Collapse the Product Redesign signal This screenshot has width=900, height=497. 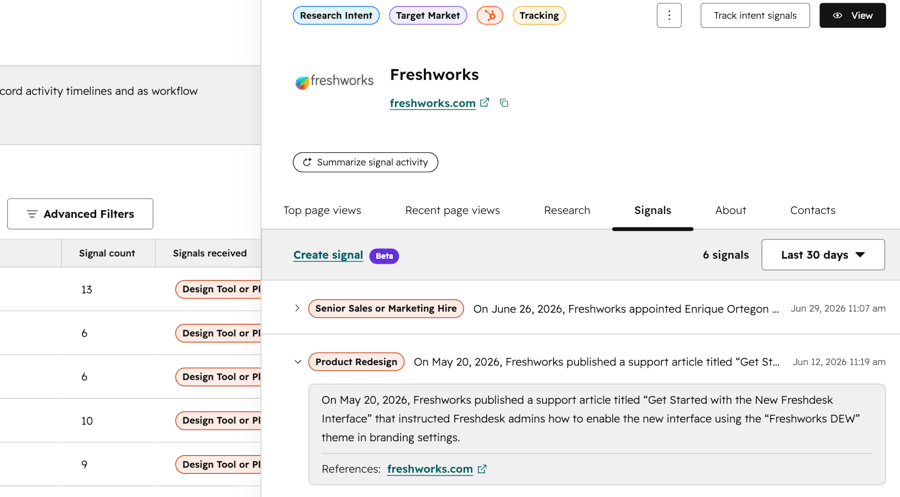(298, 362)
